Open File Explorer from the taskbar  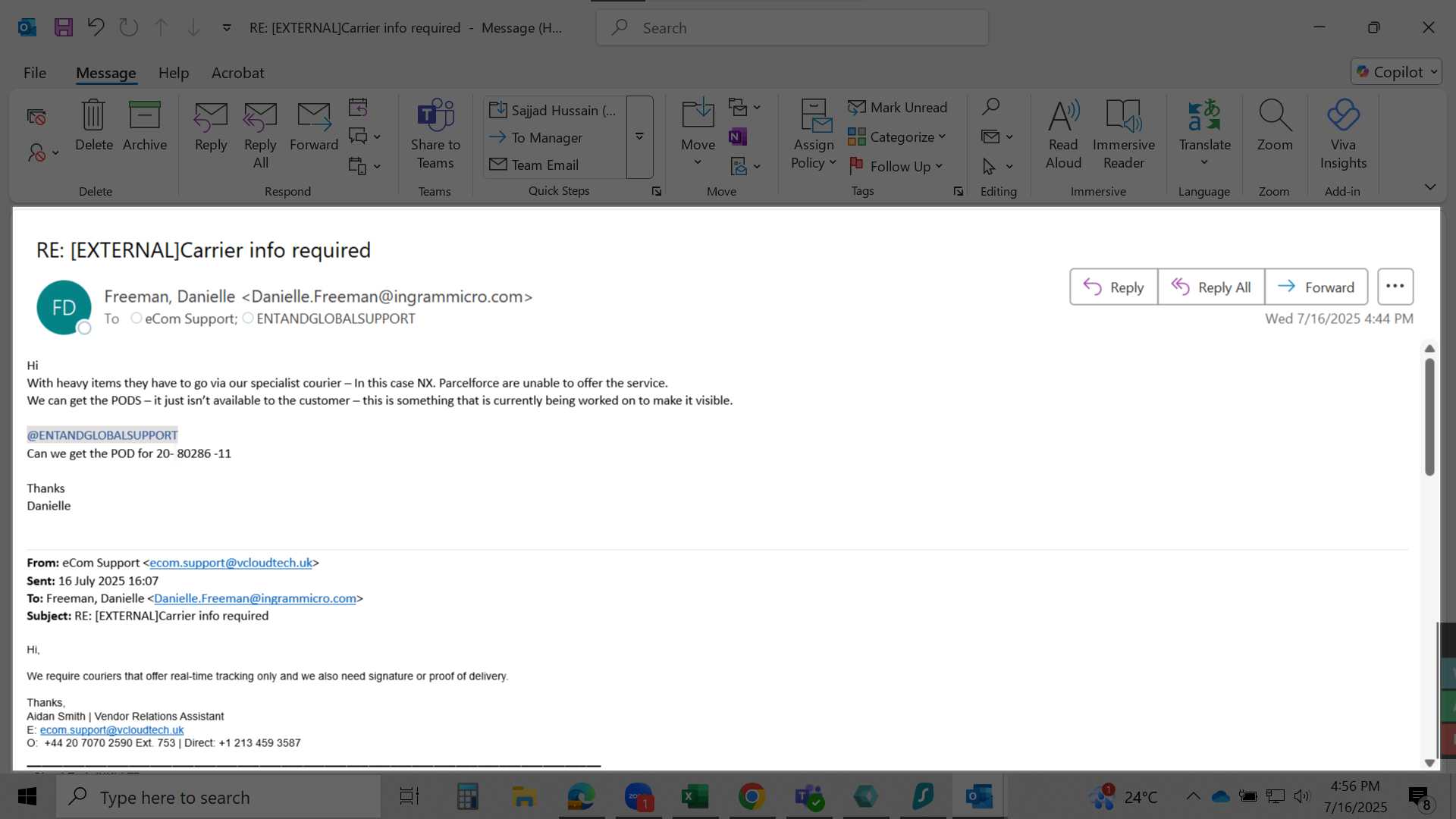pyautogui.click(x=524, y=797)
